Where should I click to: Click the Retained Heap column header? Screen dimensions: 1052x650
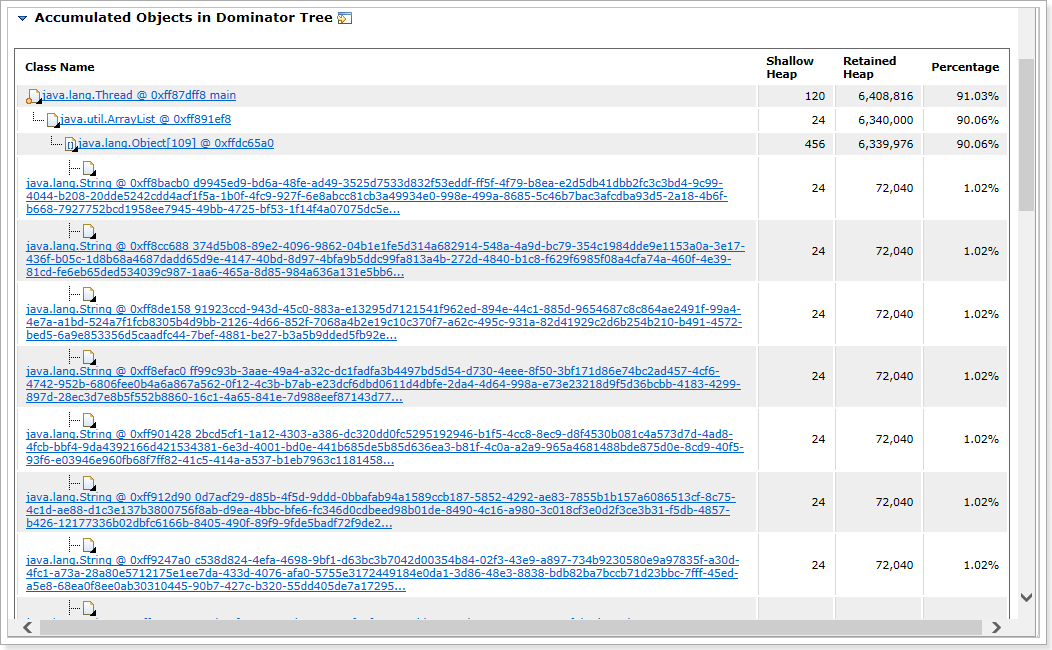[x=870, y=67]
